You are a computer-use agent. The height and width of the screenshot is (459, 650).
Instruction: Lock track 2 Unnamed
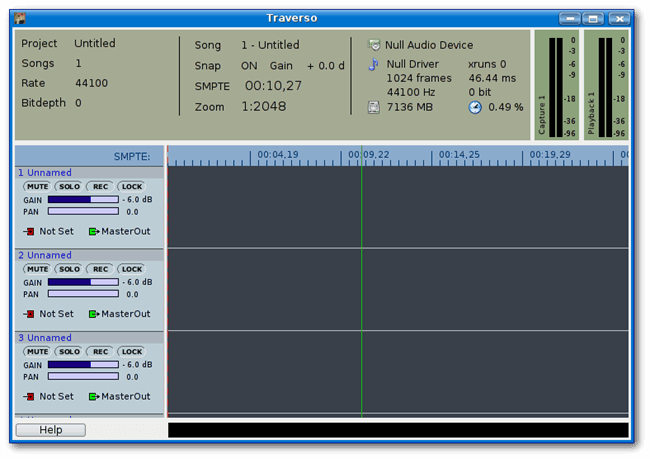(132, 269)
